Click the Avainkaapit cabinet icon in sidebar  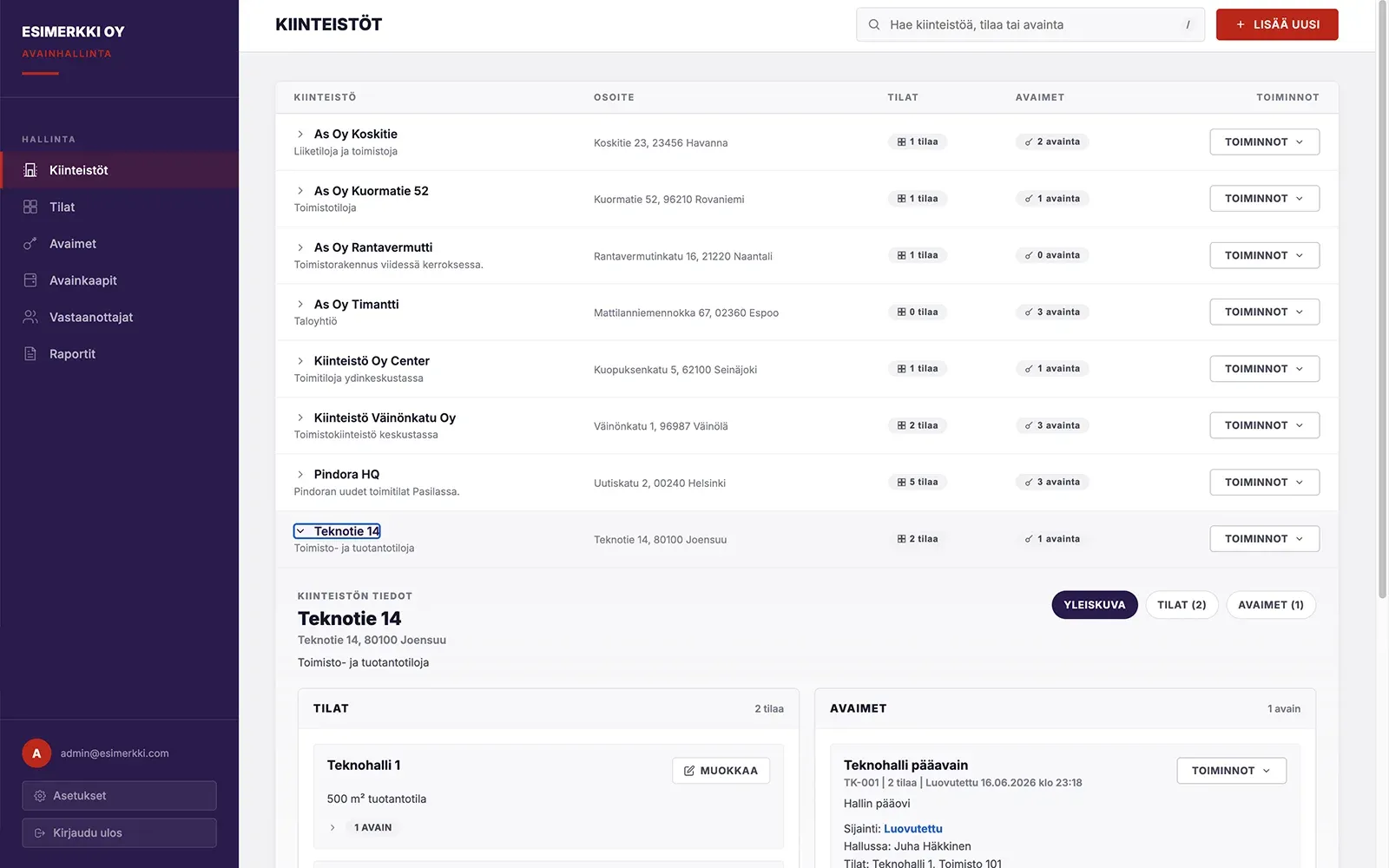(30, 280)
